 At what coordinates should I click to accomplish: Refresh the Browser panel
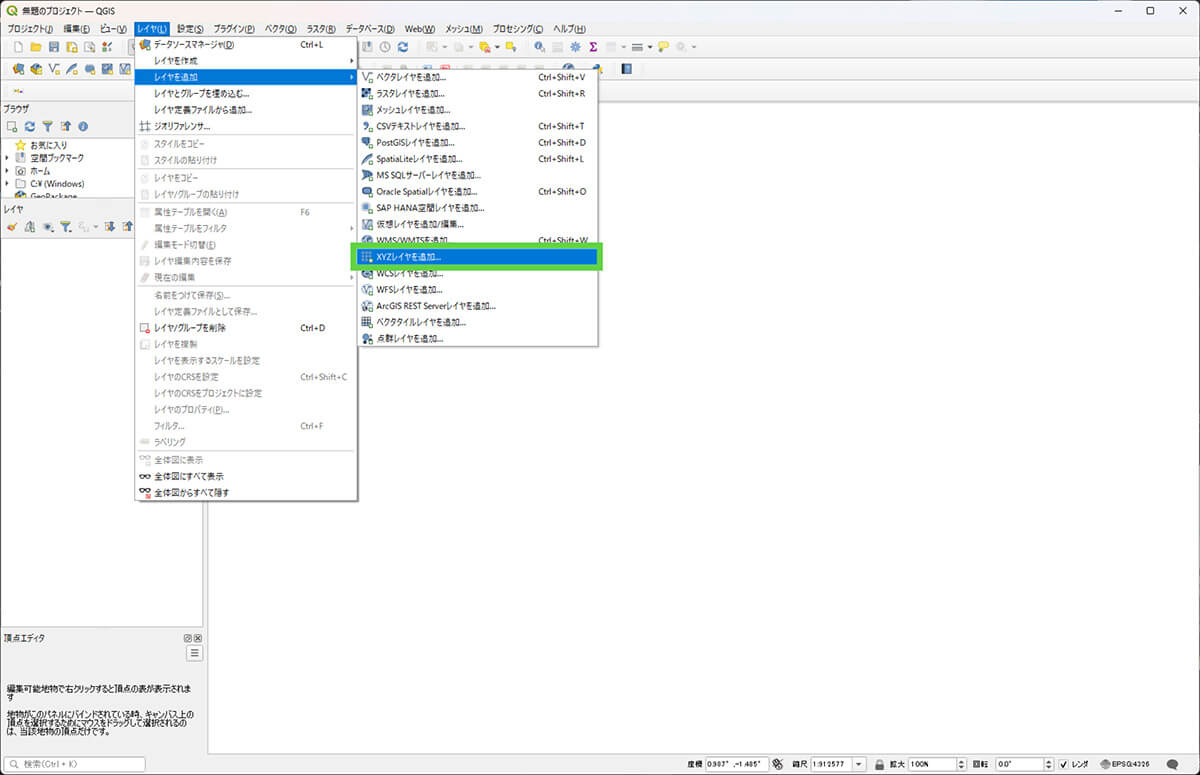[30, 127]
